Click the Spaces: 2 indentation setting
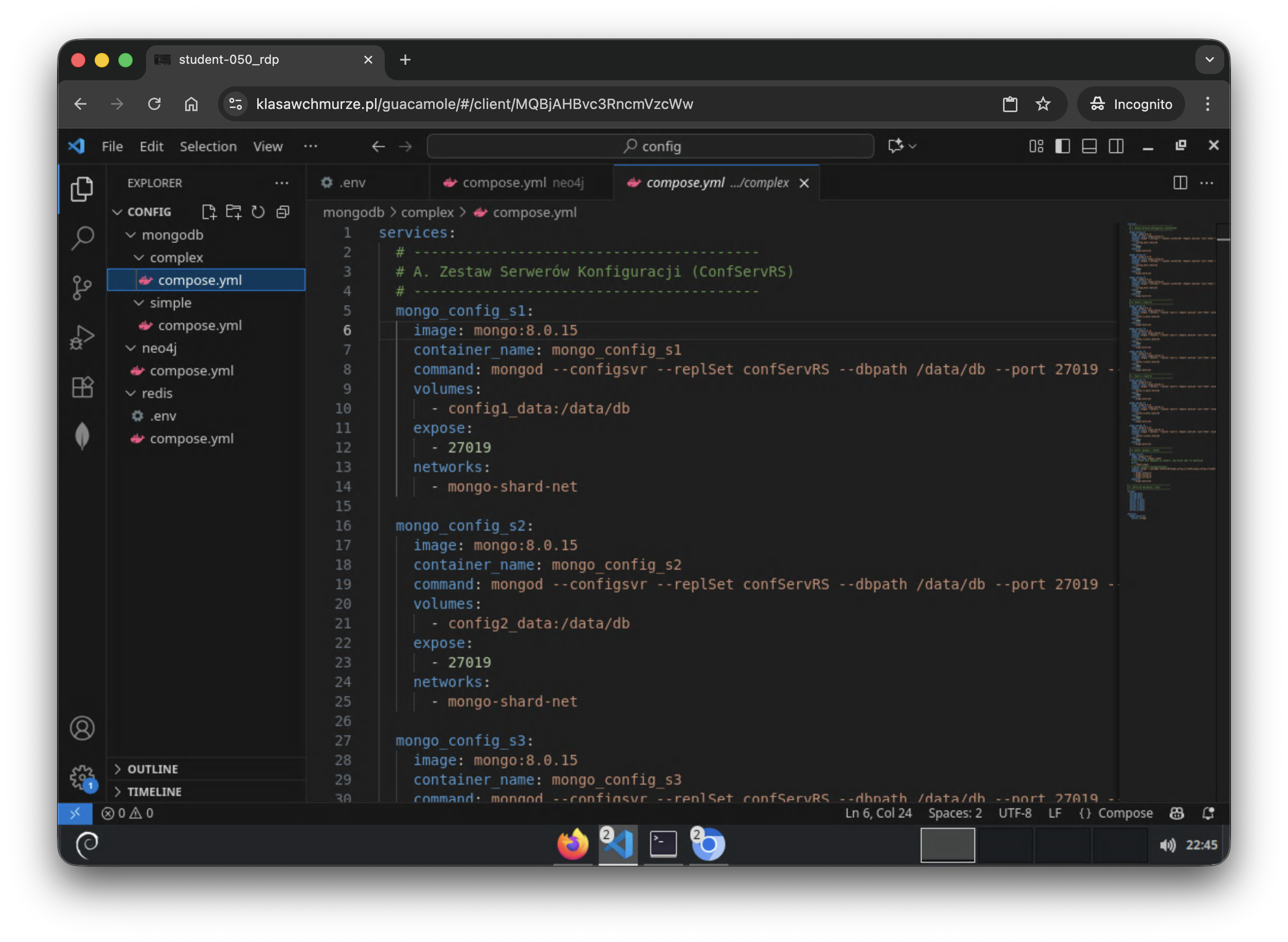Image resolution: width=1288 pixels, height=942 pixels. click(x=954, y=813)
